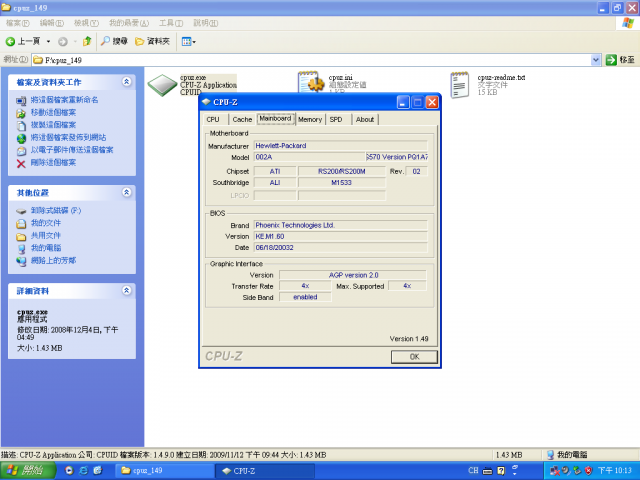Screen dimensions: 640x480
Task: Open the Edit (編輯) menu
Action: 51,23
